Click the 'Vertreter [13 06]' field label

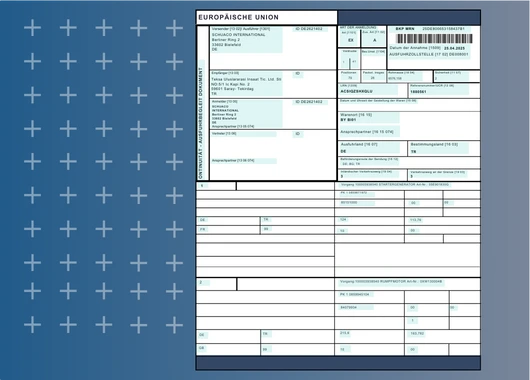coord(224,134)
